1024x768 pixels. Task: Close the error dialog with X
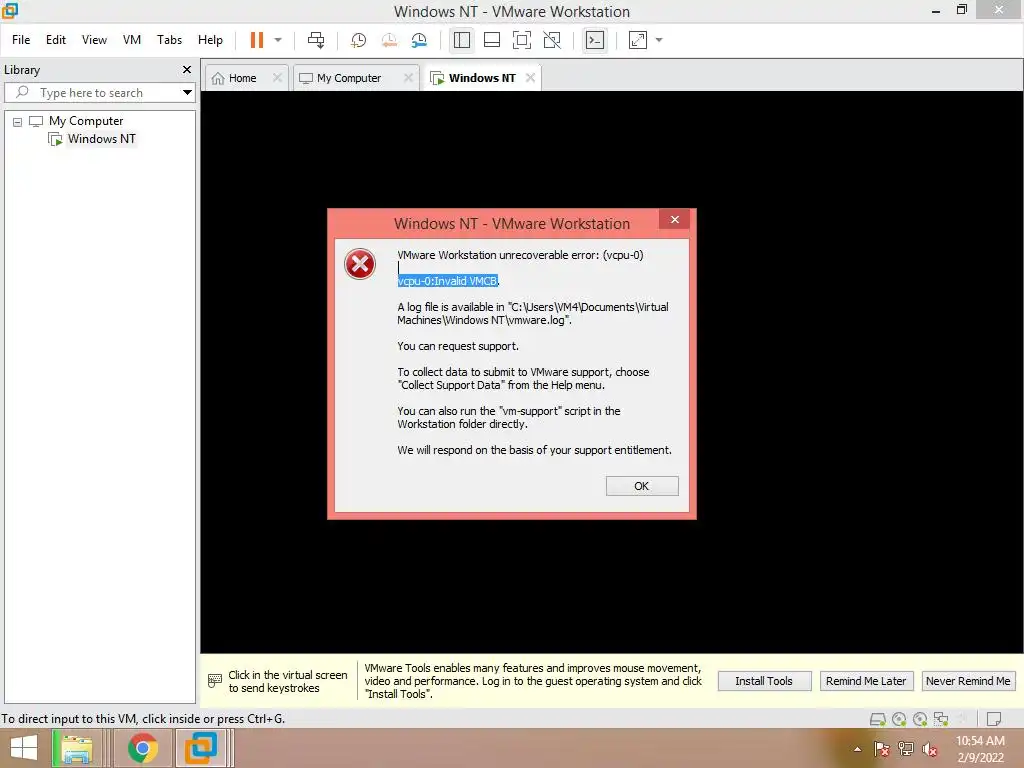[675, 219]
